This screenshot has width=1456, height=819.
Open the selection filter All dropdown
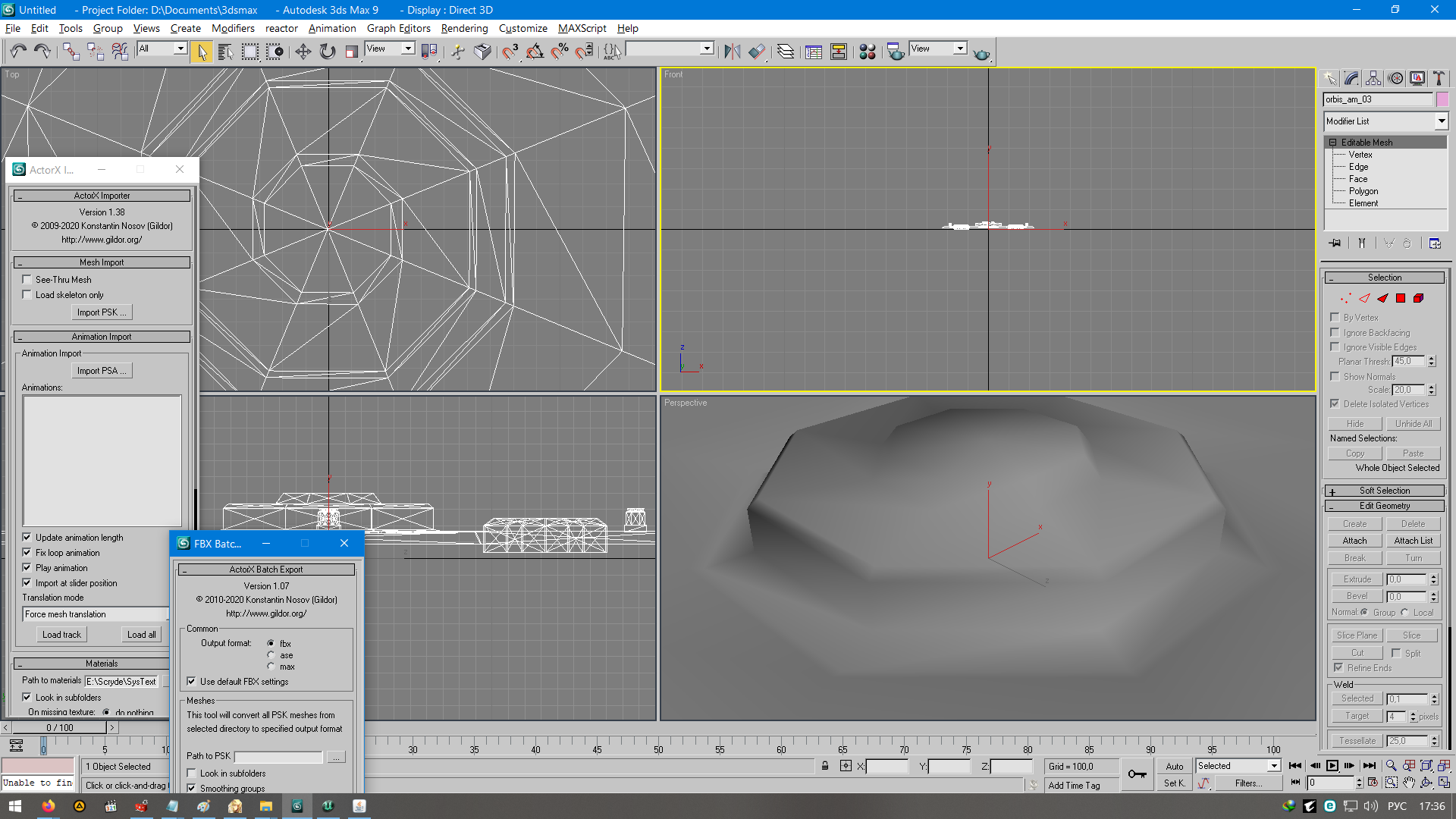coord(180,49)
